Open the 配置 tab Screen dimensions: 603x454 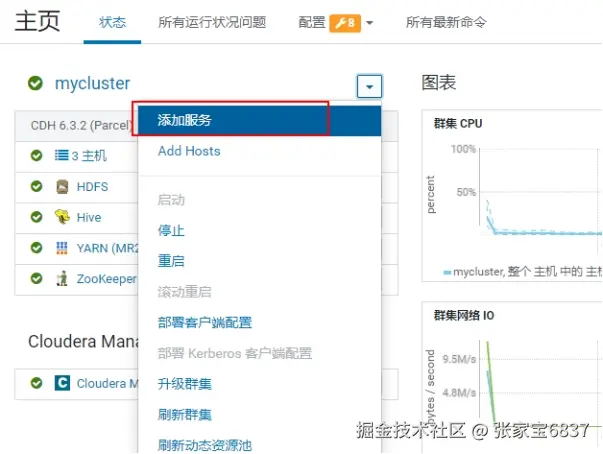[312, 22]
